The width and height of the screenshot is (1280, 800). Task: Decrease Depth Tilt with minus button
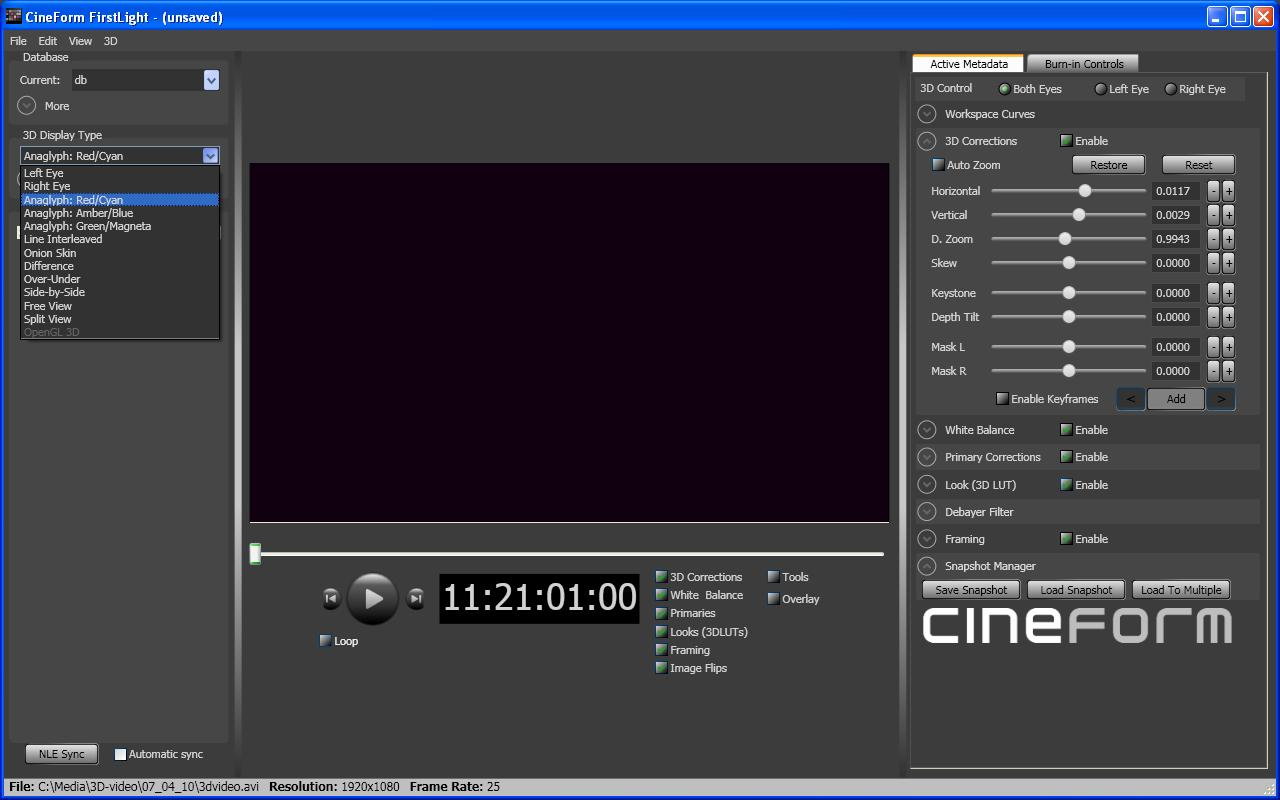(1213, 317)
